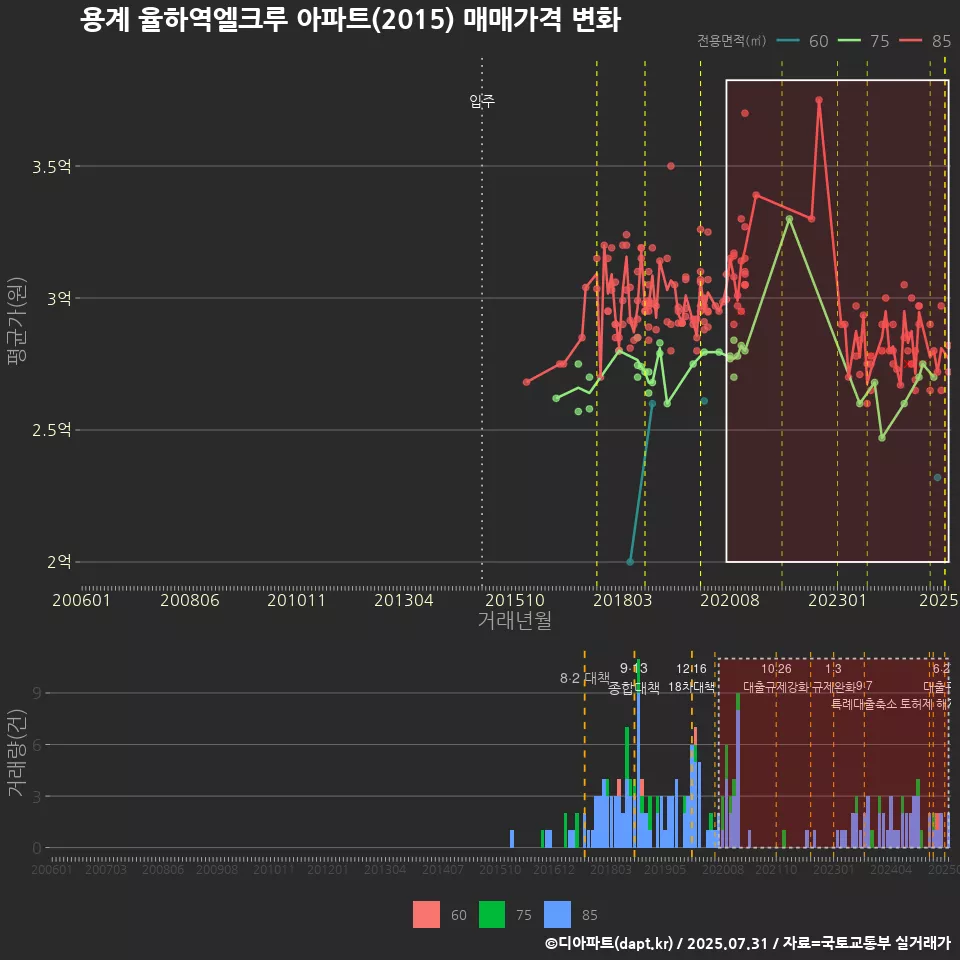Click 200908 on the volume chart x-axis
Viewport: 960px width, 960px height.
pos(217,869)
